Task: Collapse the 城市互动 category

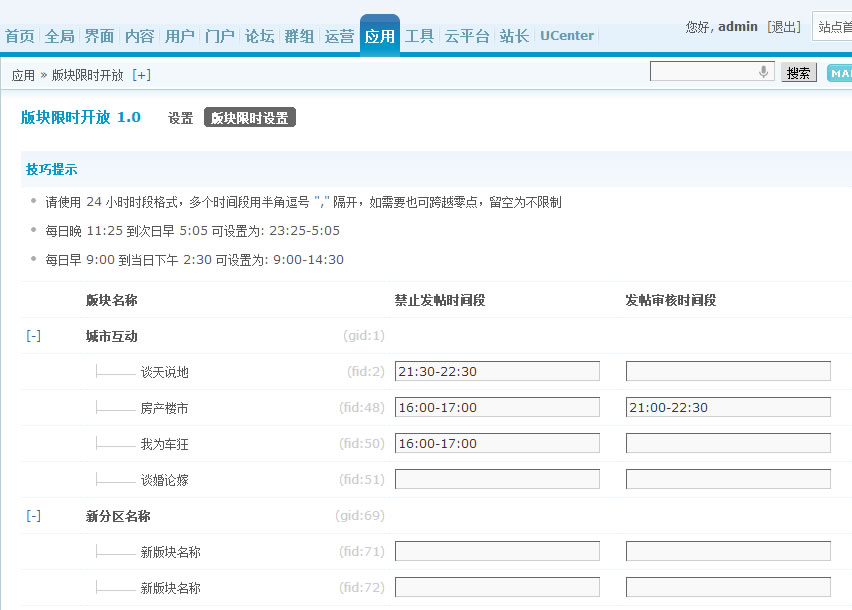Action: [33, 336]
